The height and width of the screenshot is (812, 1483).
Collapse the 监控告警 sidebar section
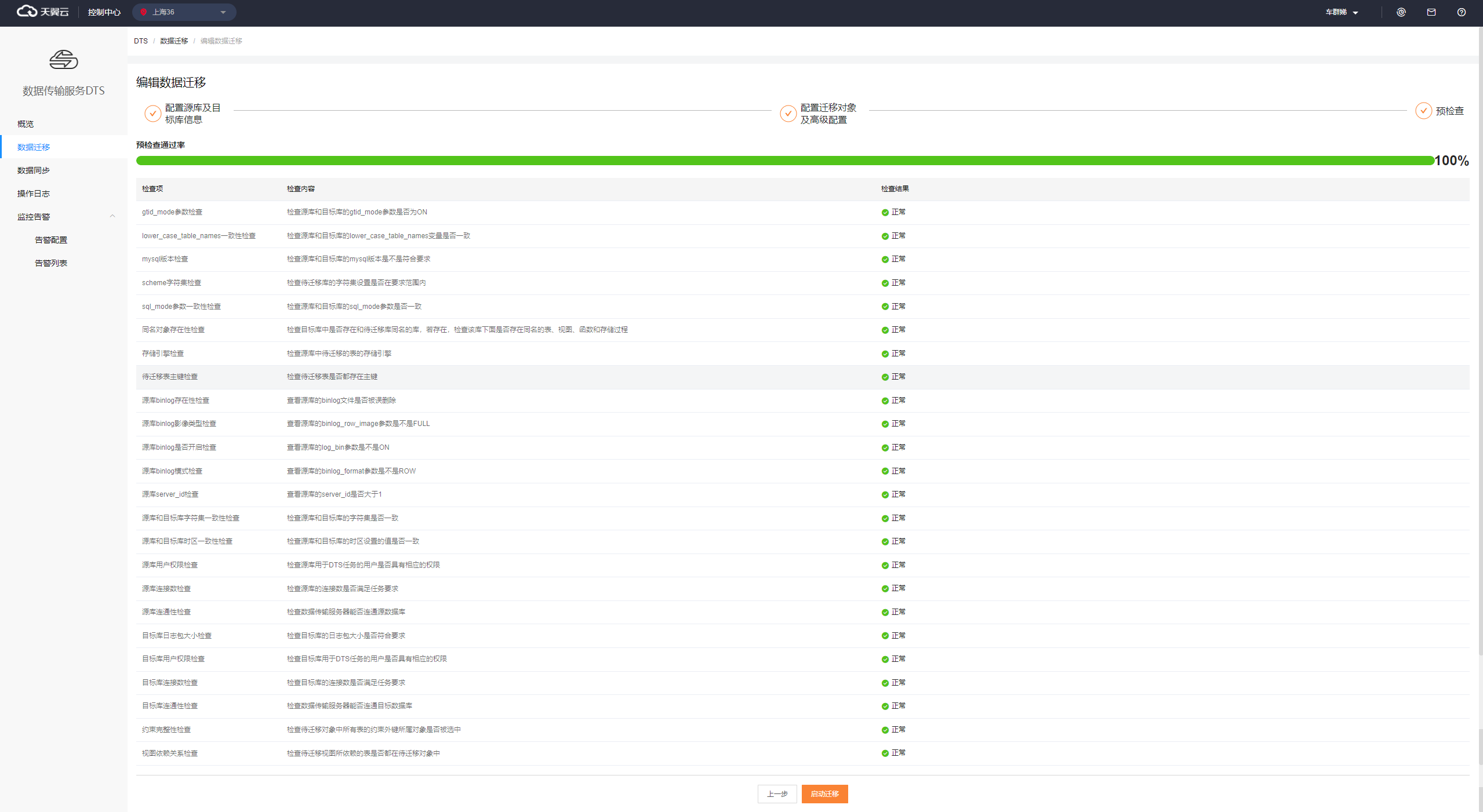click(x=112, y=217)
